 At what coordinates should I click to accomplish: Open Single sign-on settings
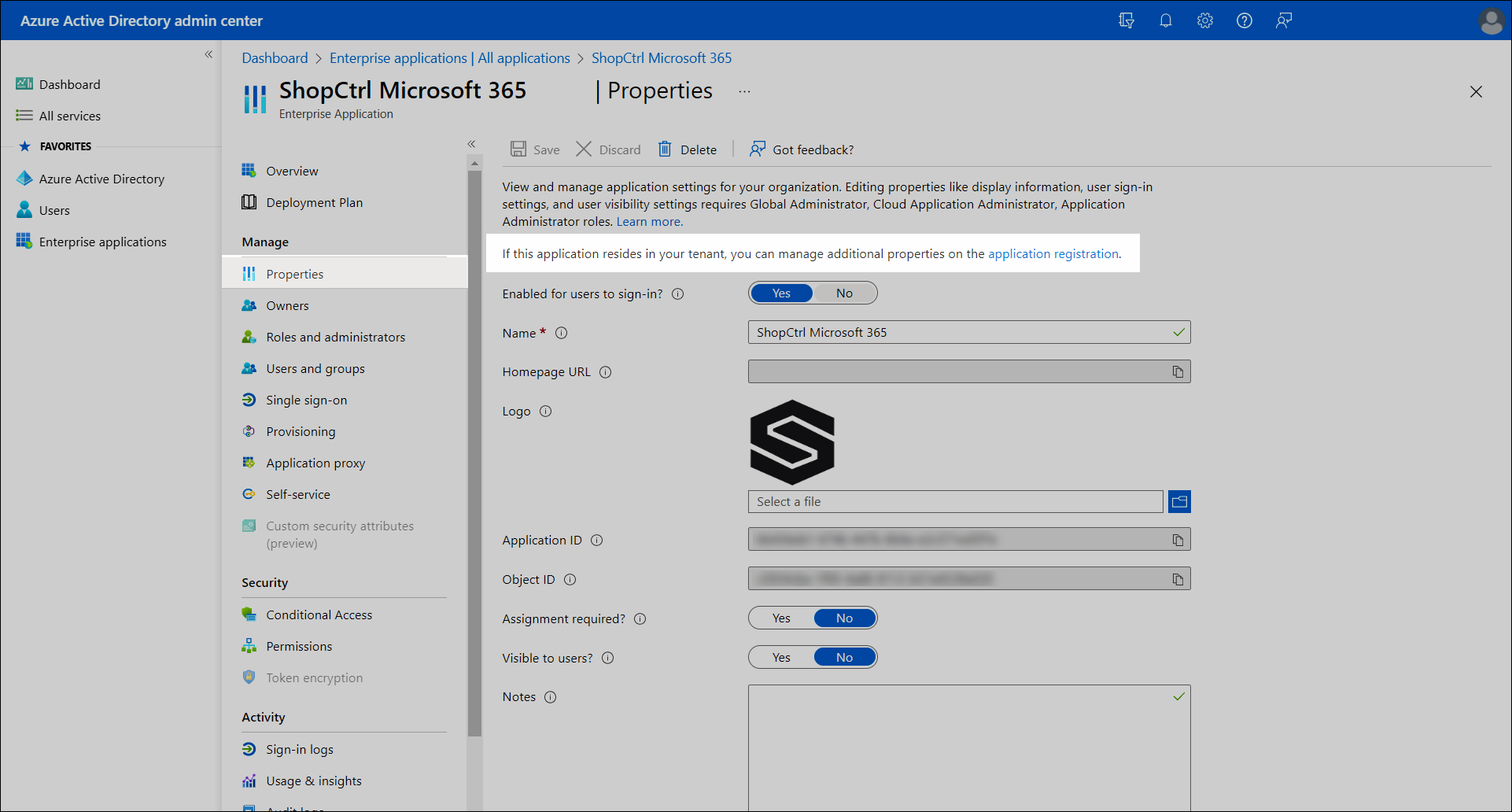306,400
